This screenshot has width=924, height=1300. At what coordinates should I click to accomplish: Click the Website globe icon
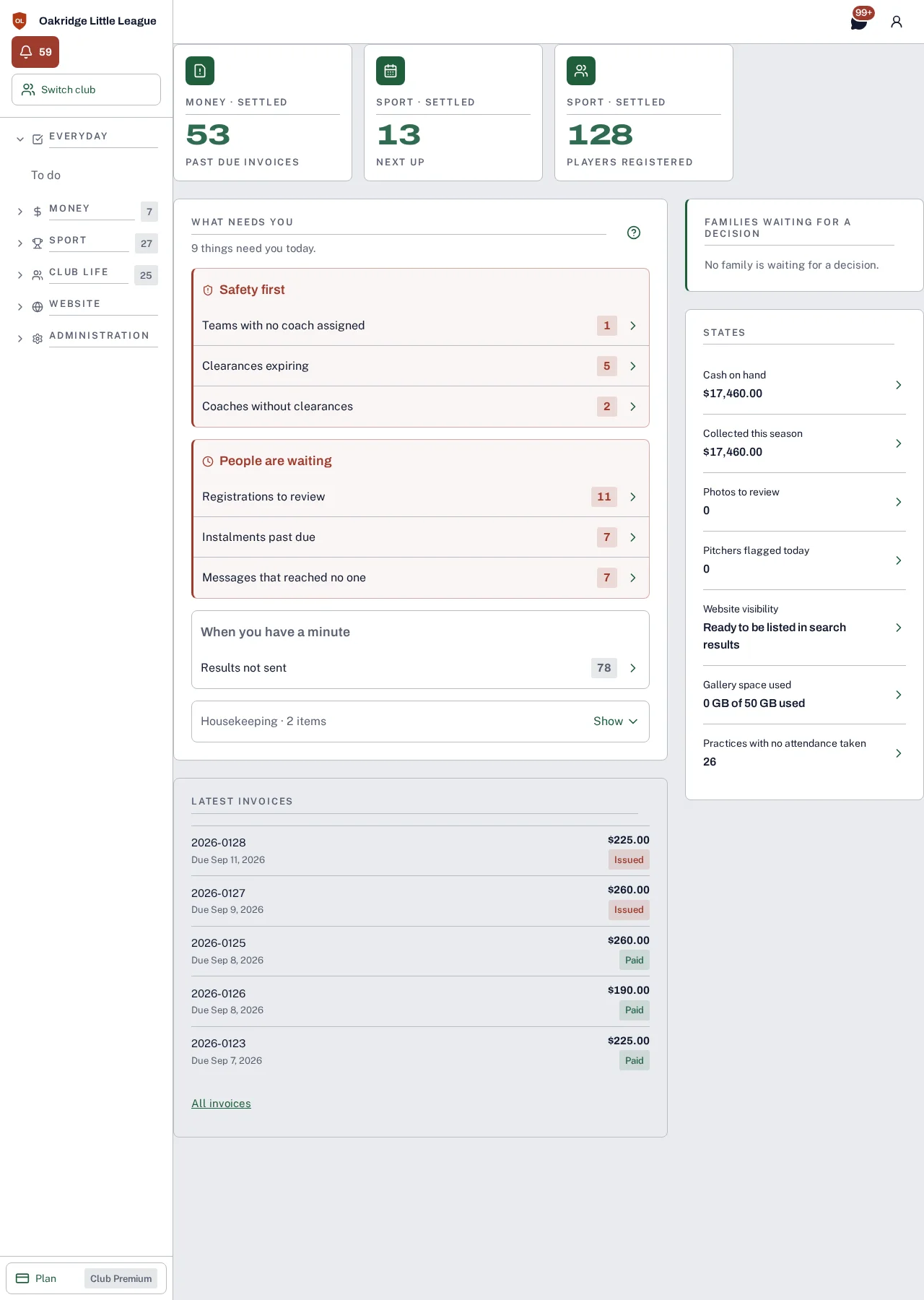38,307
